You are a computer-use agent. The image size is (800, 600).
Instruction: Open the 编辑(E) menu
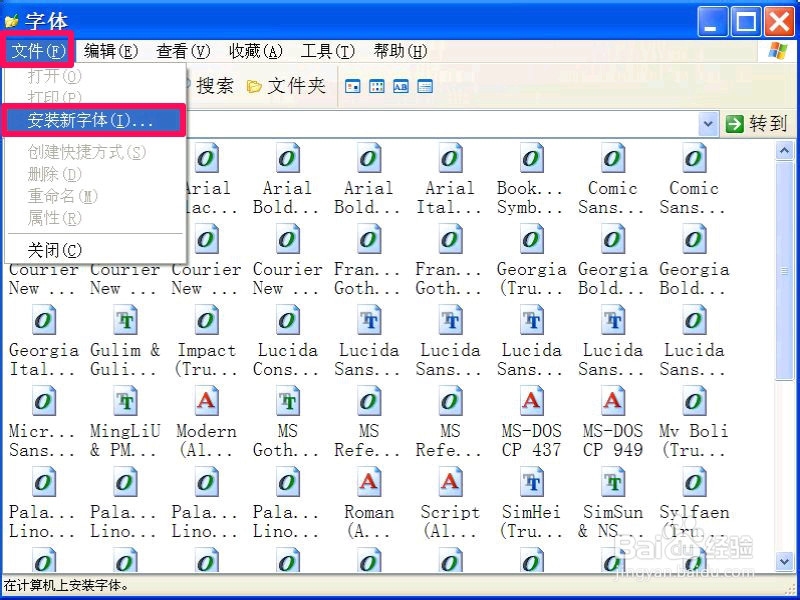110,51
